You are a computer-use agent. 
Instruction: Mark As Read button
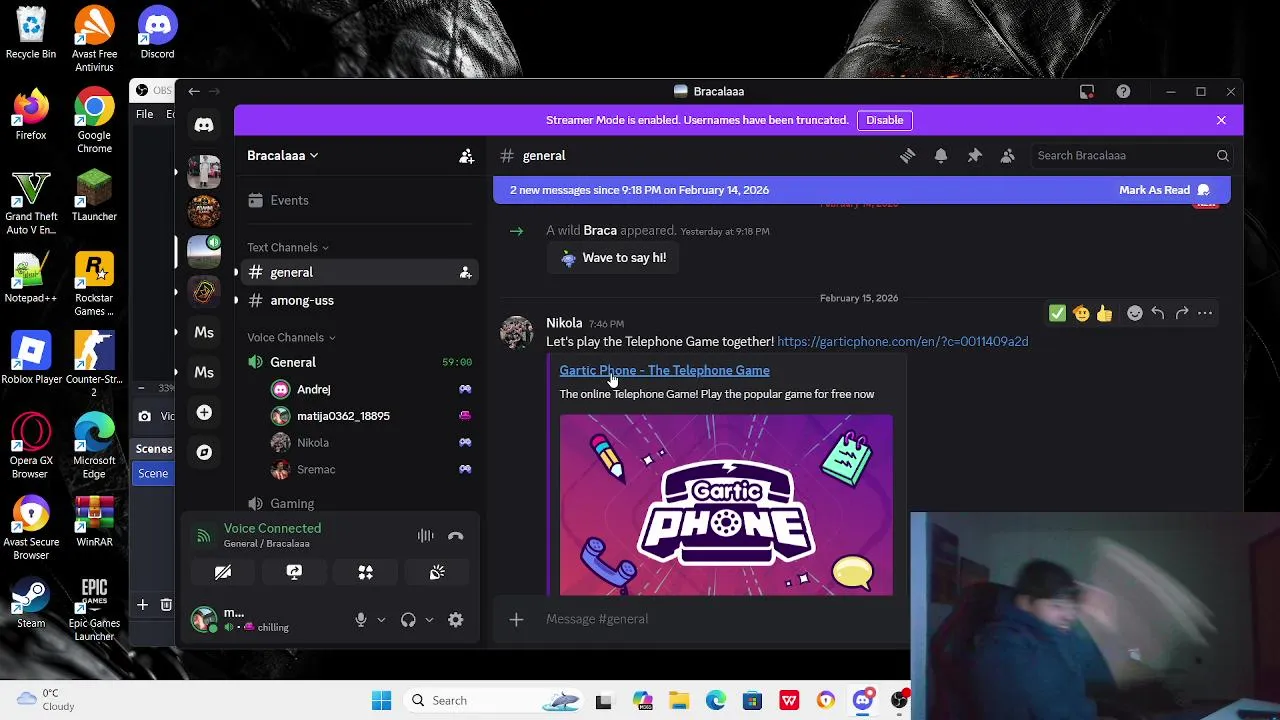tap(1165, 190)
